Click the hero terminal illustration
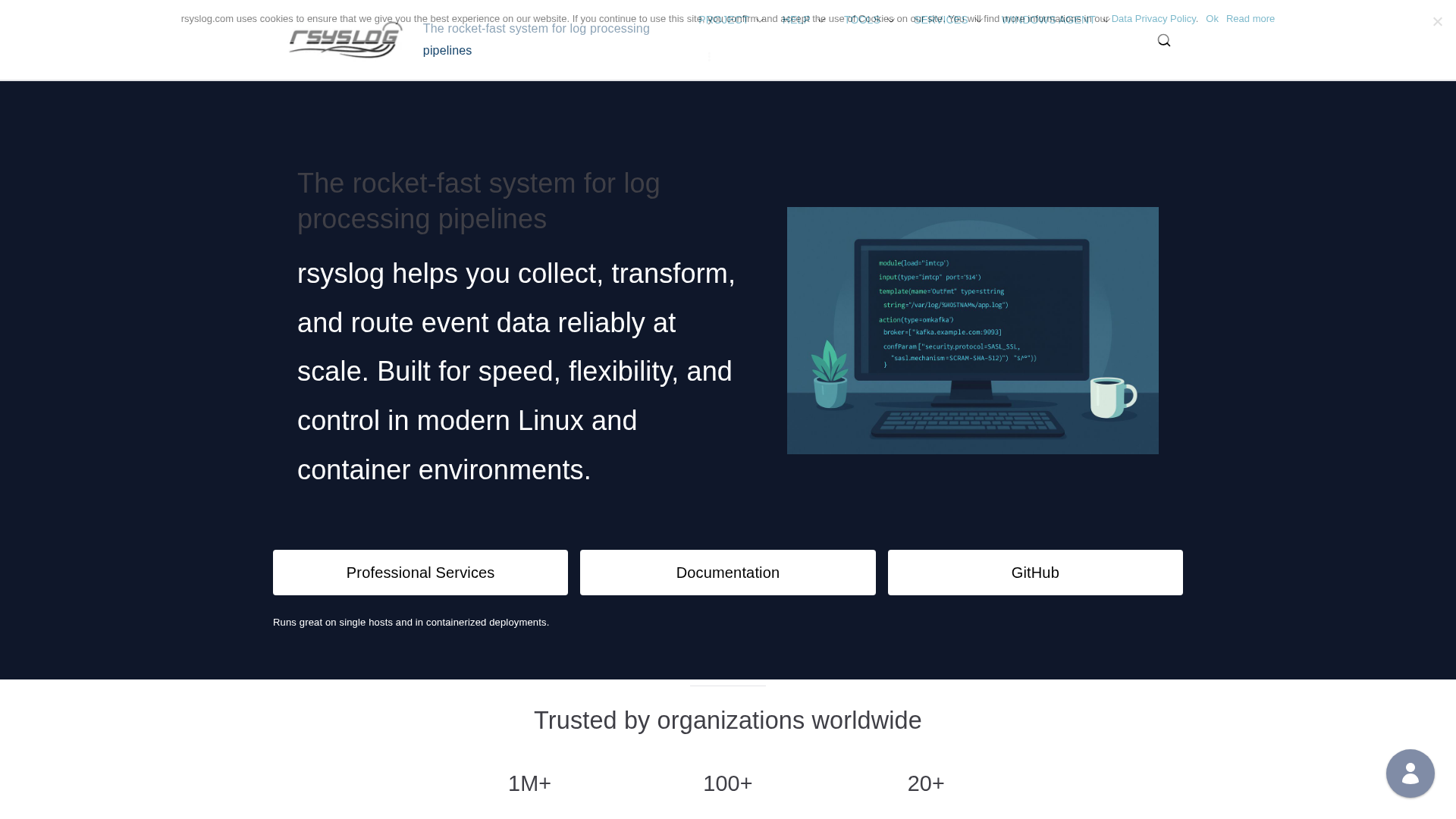 click(972, 330)
